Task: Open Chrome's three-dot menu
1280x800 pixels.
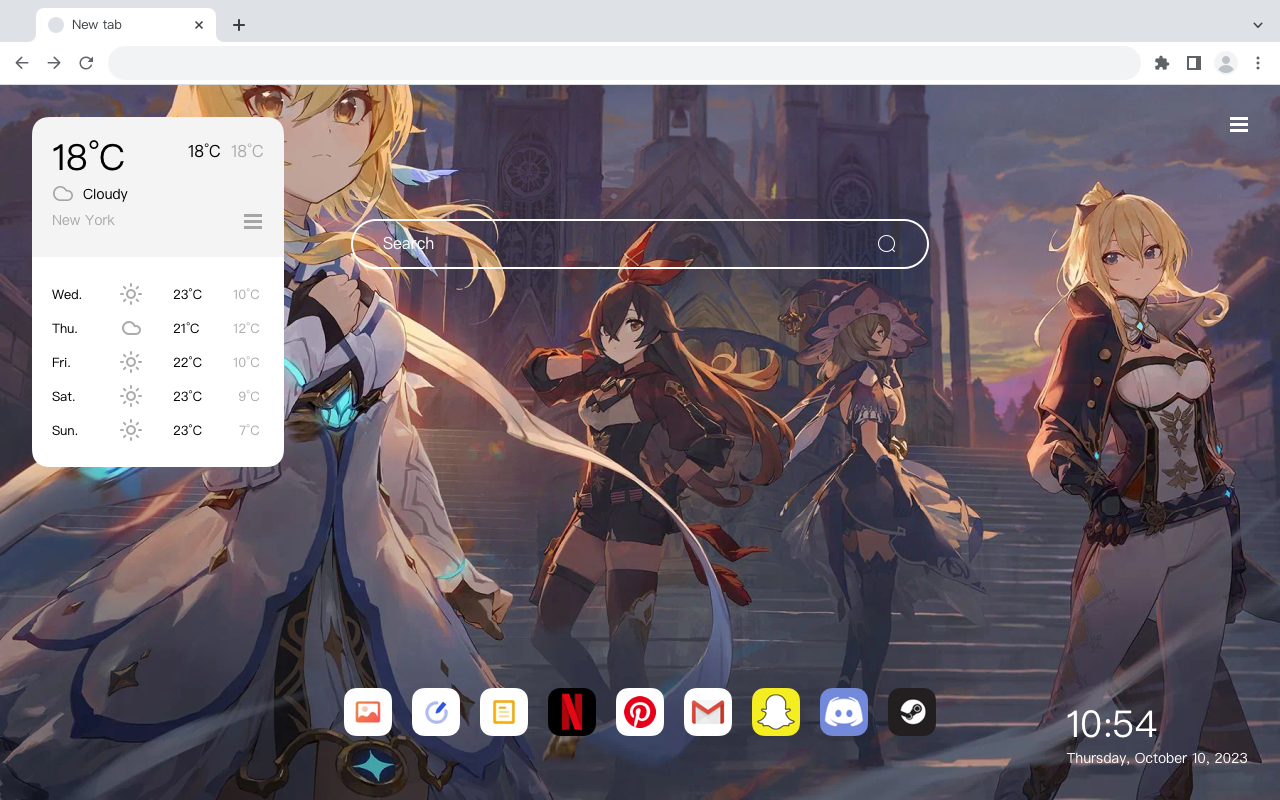Action: coord(1258,63)
